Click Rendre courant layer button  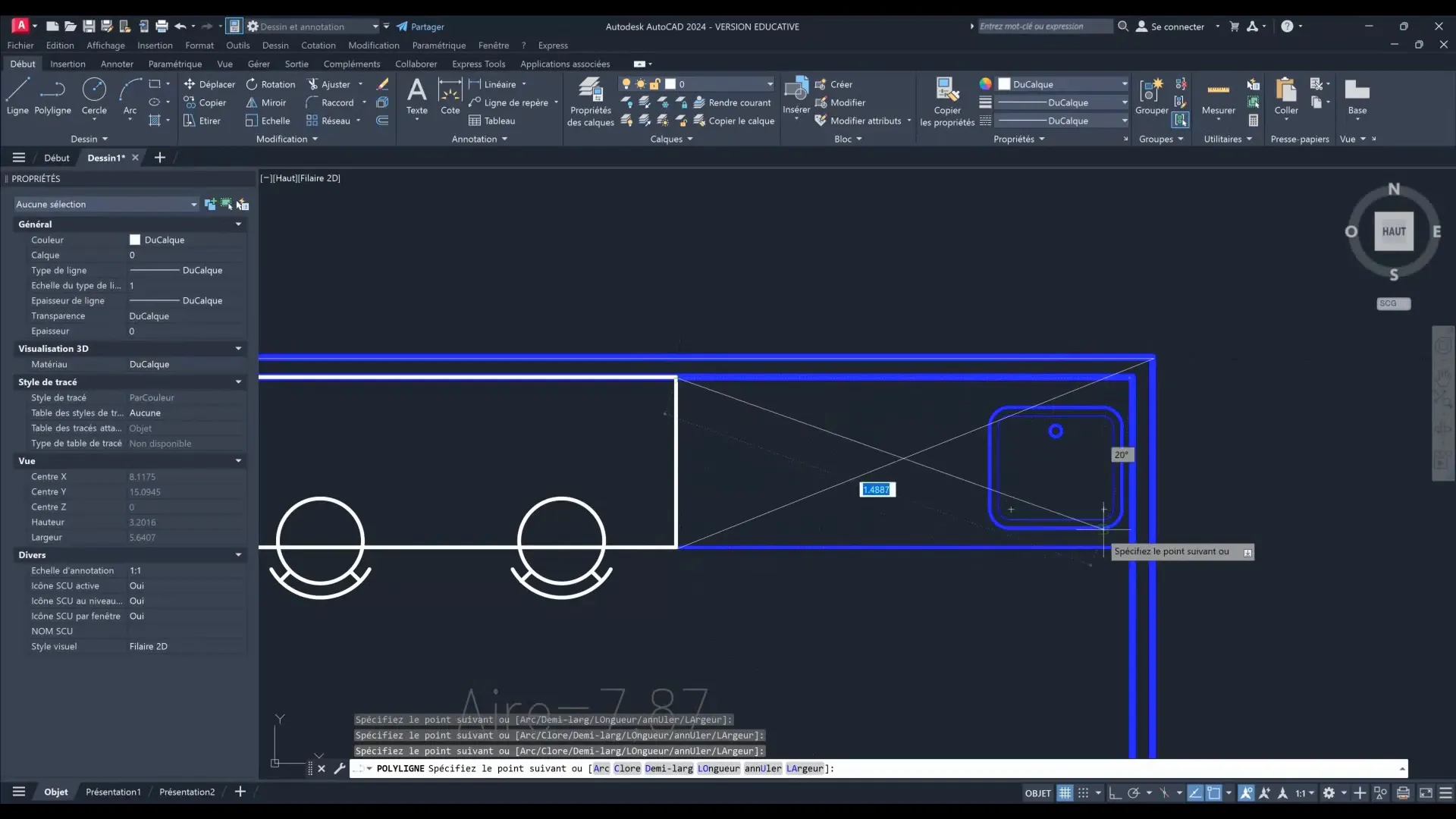click(x=733, y=102)
